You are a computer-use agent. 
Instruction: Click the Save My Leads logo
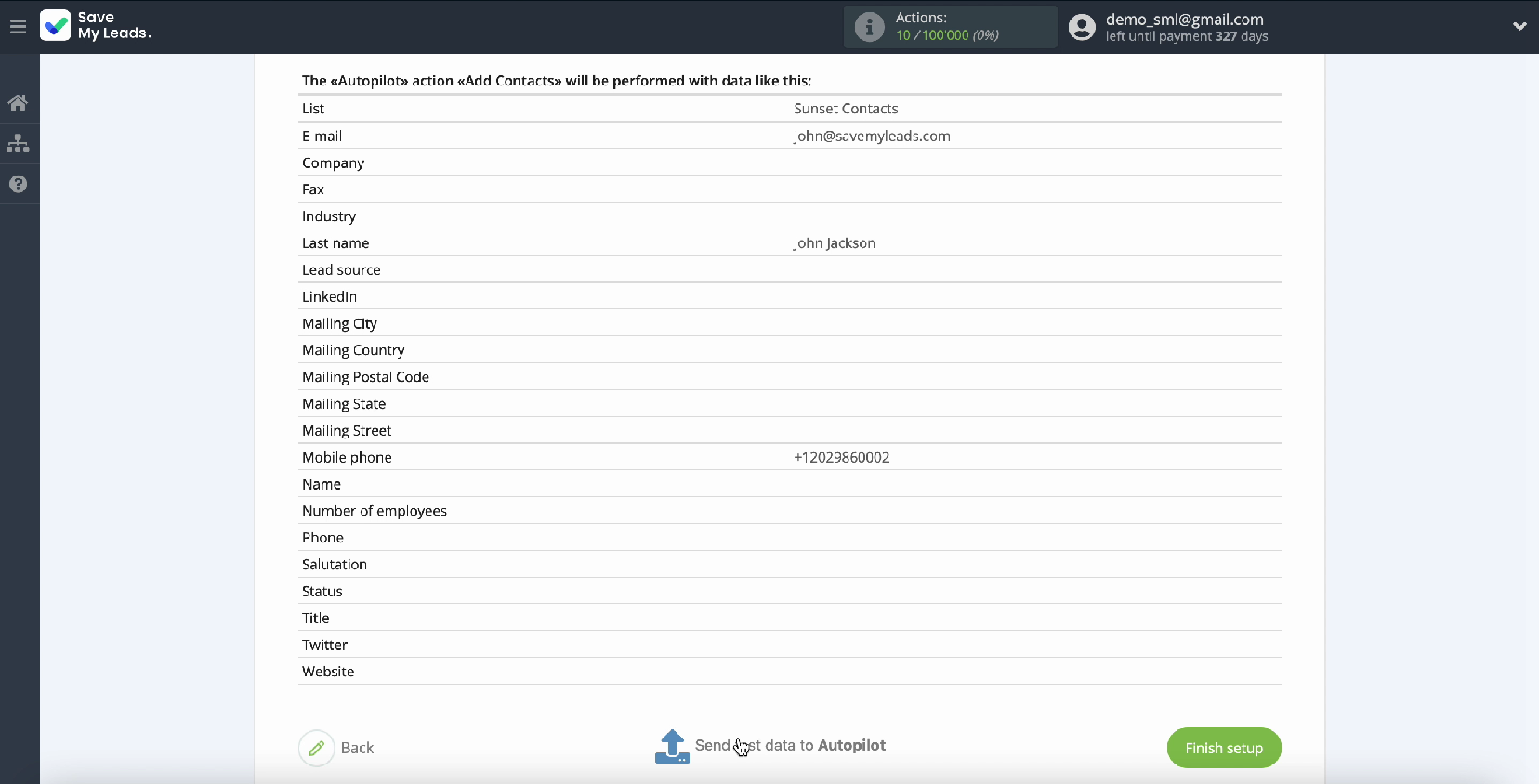click(96, 25)
